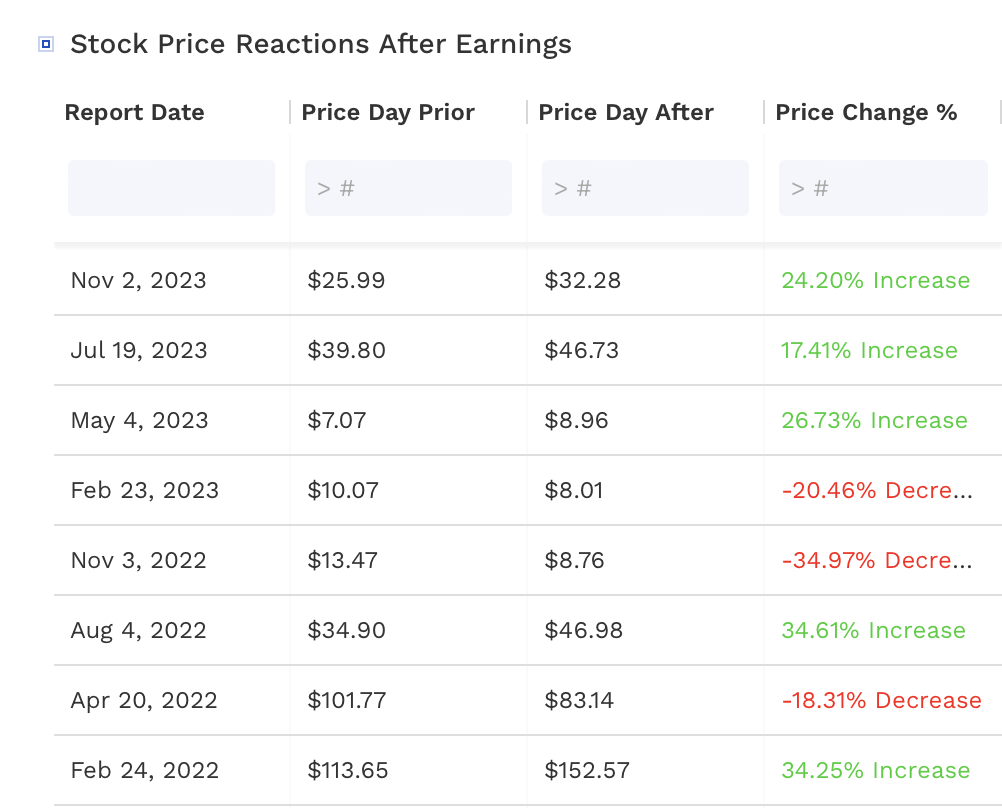
Task: Select the Apr 20, 2022 report date
Action: tap(143, 700)
